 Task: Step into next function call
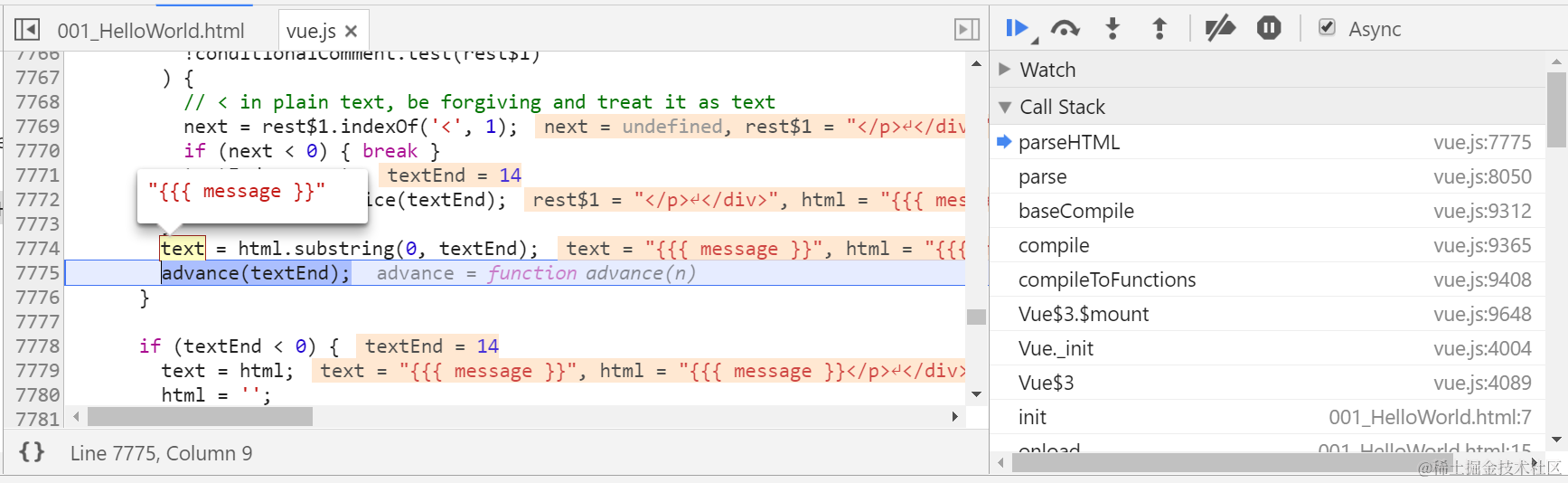click(x=1113, y=29)
